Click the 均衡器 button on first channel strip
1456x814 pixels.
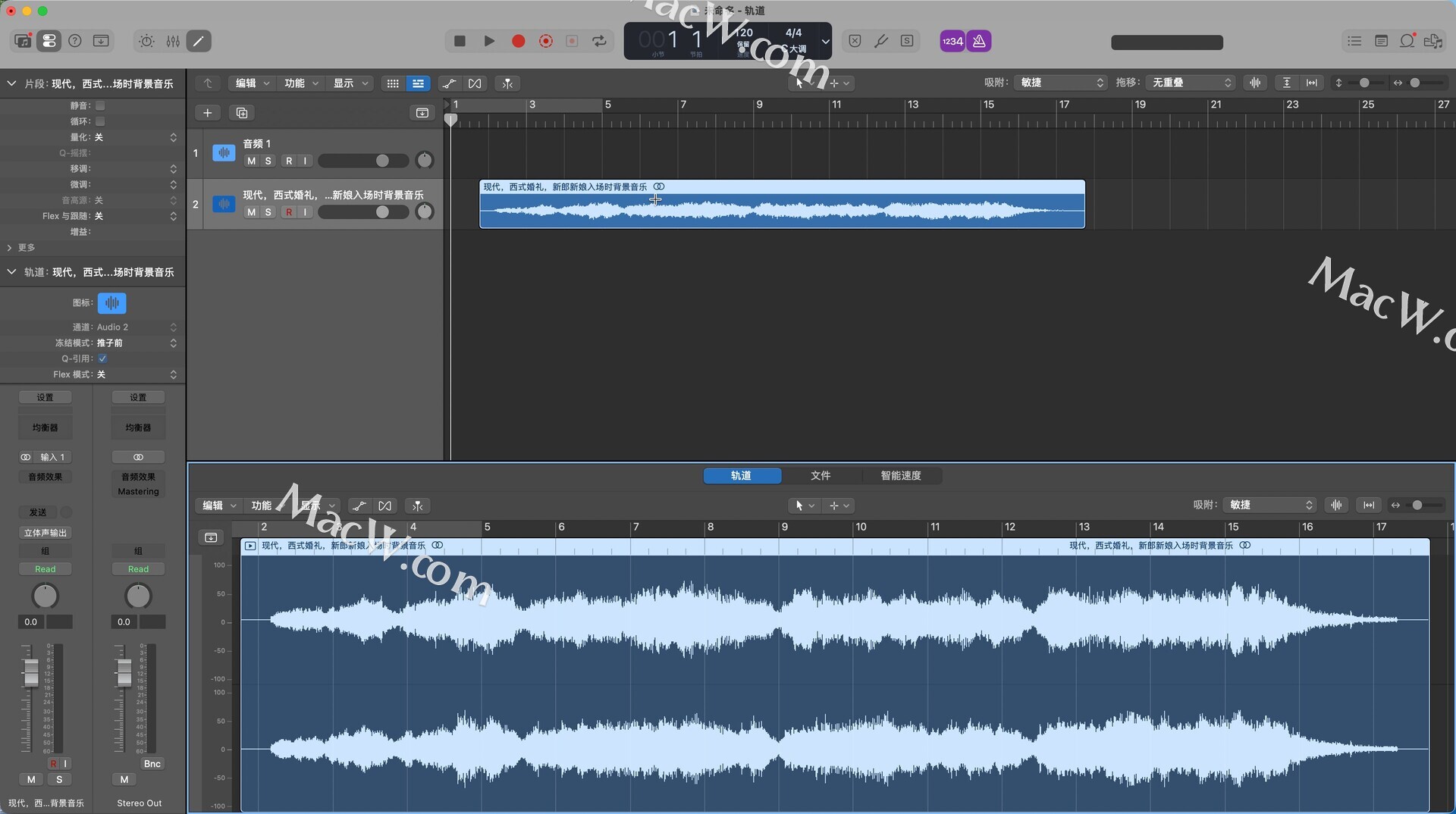tap(45, 427)
